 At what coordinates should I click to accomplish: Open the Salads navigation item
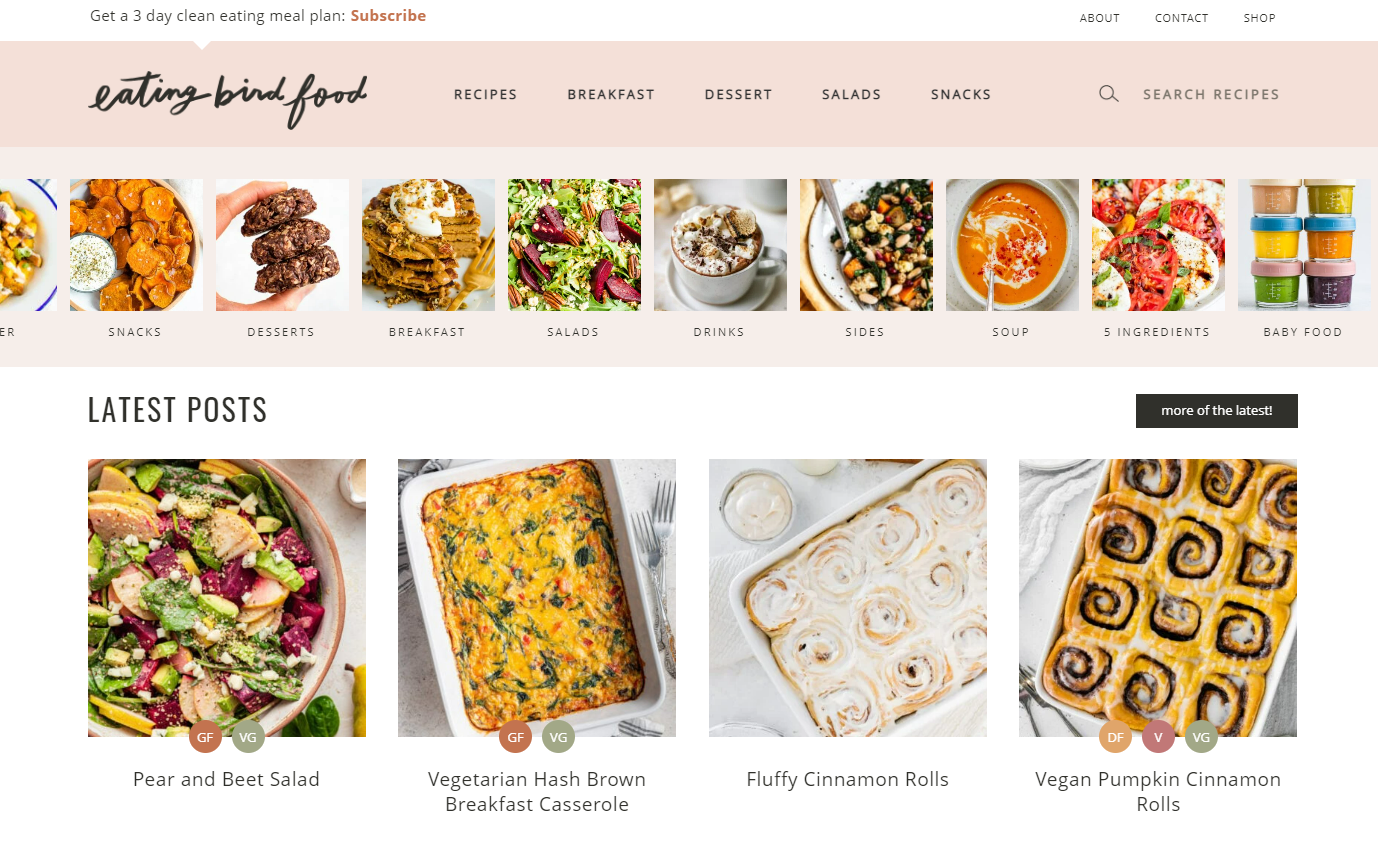[x=851, y=94]
